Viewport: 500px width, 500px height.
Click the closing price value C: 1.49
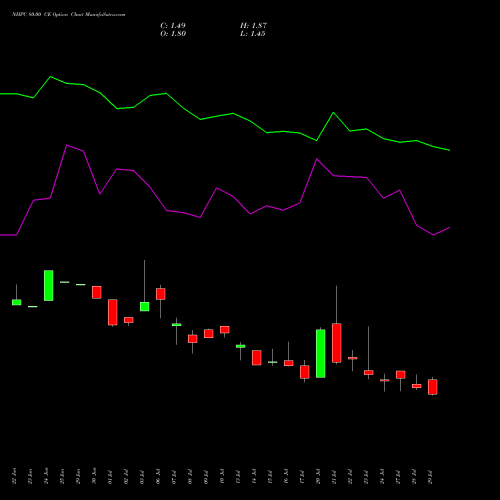click(x=173, y=26)
